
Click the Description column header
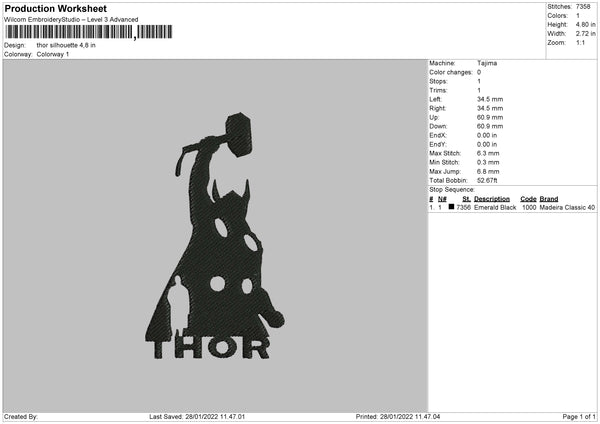tap(492, 199)
